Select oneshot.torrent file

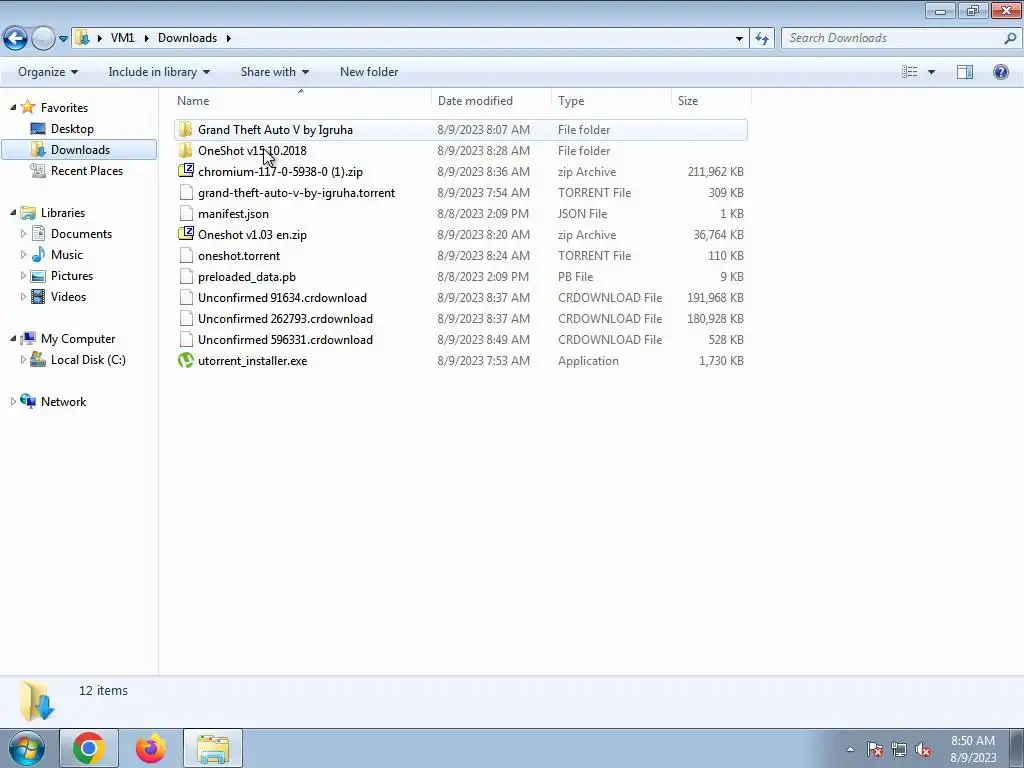[x=460, y=255]
